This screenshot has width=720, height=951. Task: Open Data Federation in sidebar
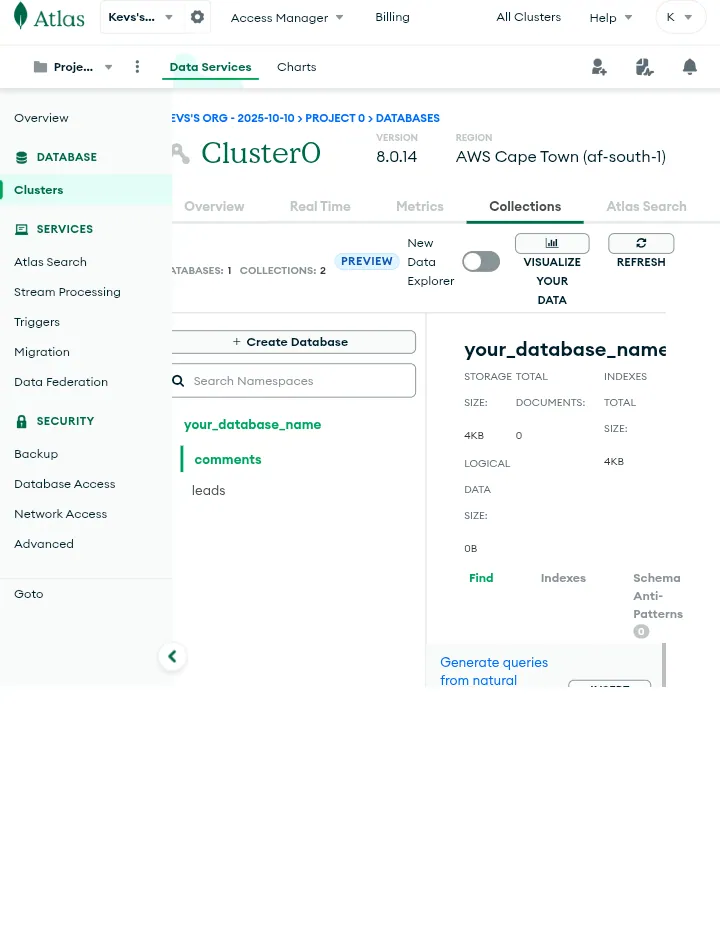tap(61, 382)
